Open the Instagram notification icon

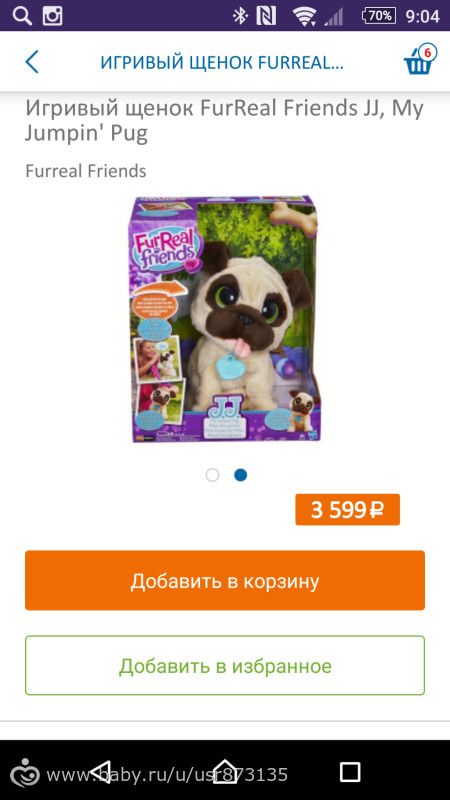[53, 16]
